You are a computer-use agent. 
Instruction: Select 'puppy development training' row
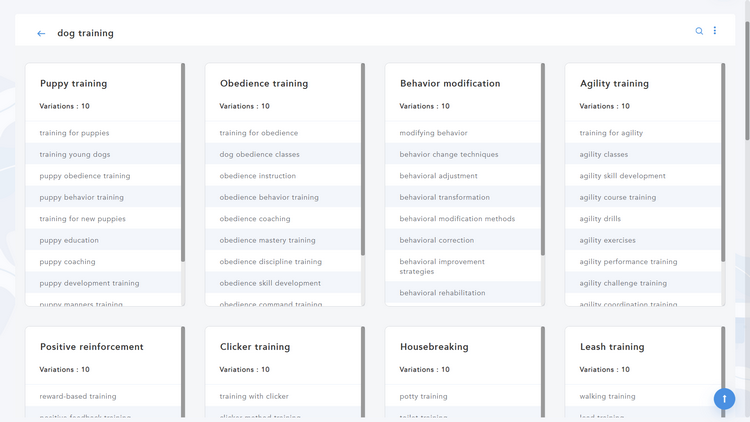tap(103, 283)
